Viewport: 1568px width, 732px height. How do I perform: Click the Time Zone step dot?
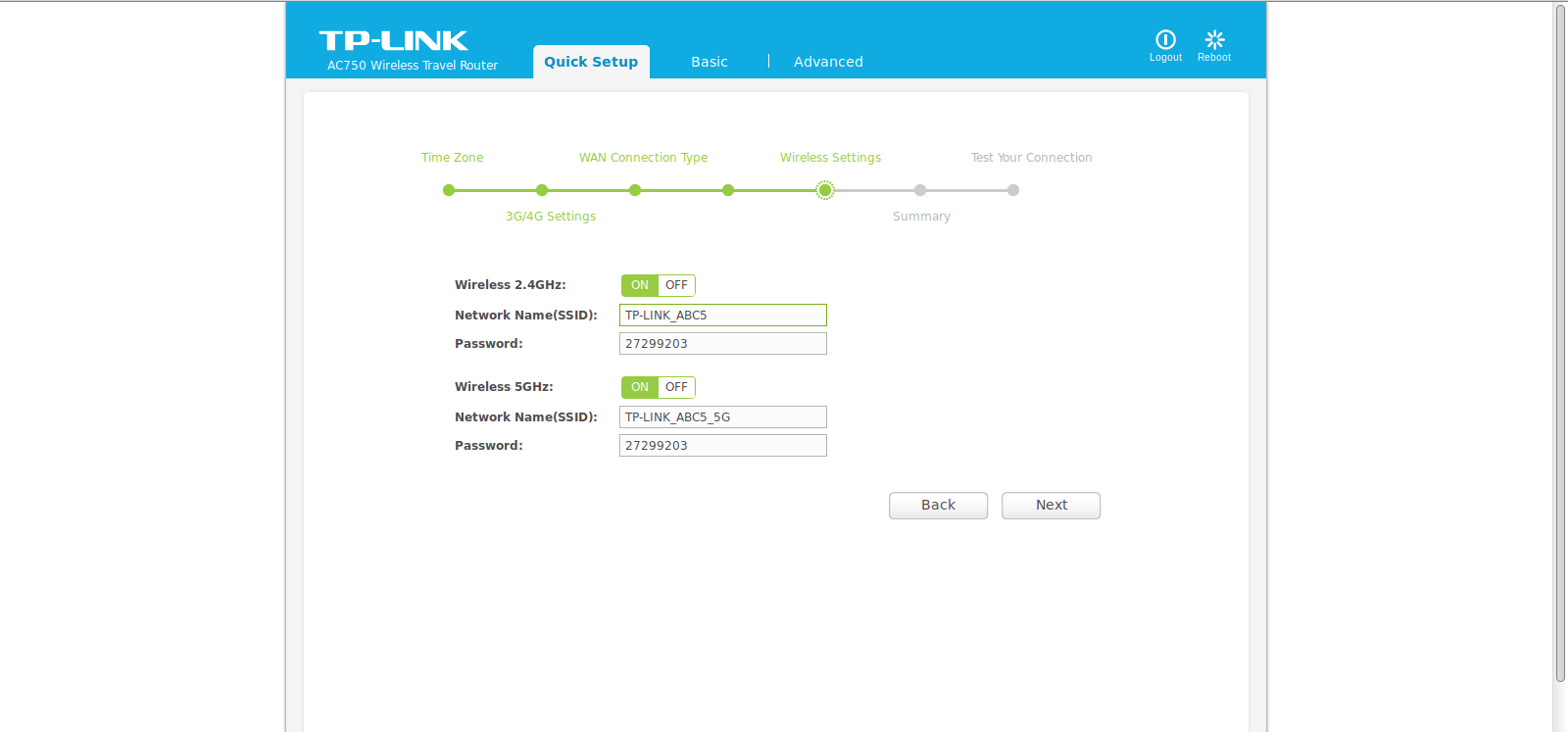tap(449, 190)
